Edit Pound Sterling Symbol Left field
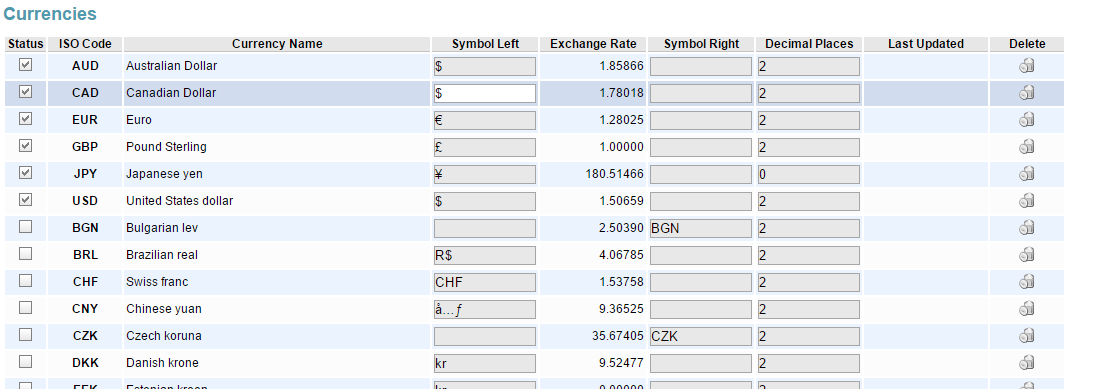The image size is (1100, 389). coord(485,147)
